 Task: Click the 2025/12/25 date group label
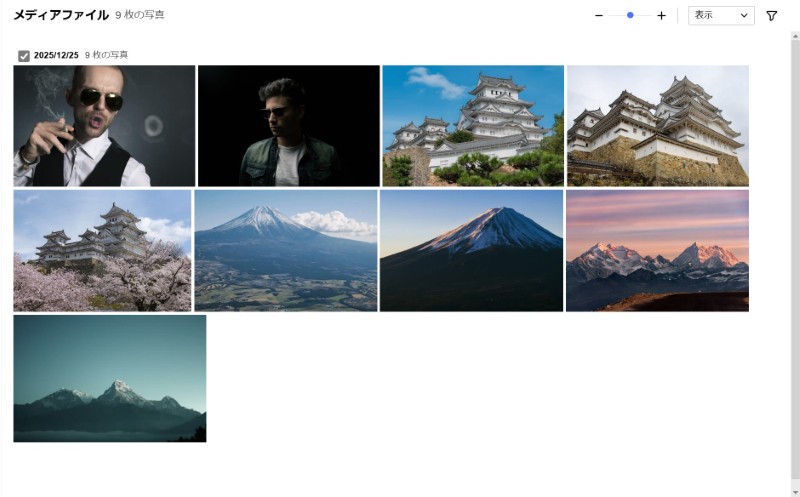pyautogui.click(x=56, y=56)
